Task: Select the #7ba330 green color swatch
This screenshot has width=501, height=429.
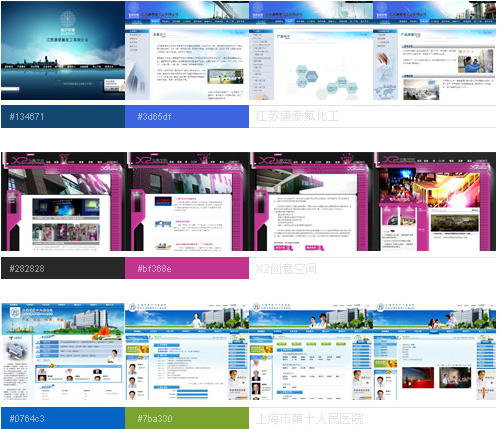Action: (x=187, y=418)
